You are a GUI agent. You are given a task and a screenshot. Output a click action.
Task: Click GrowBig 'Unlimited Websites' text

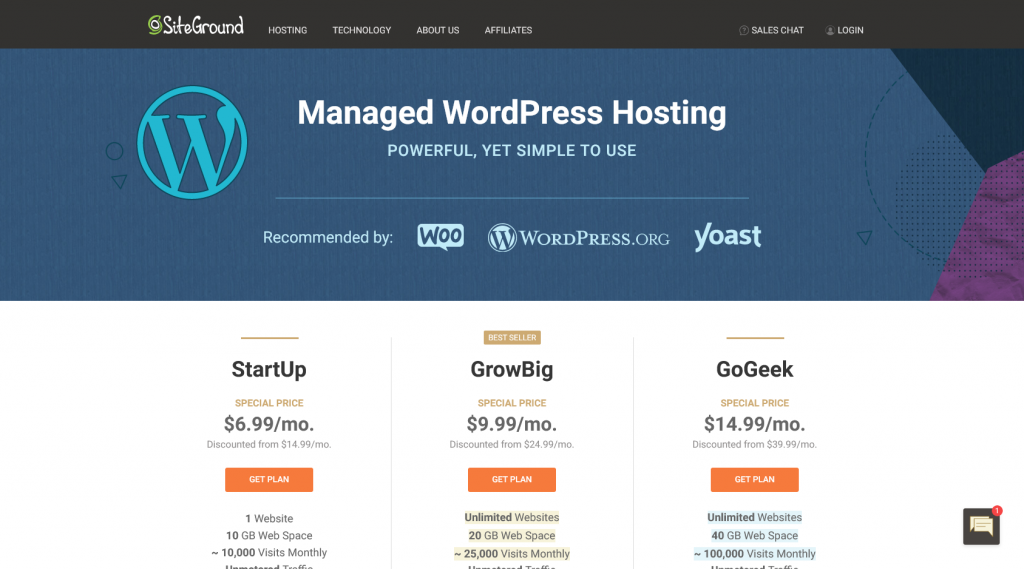click(512, 517)
